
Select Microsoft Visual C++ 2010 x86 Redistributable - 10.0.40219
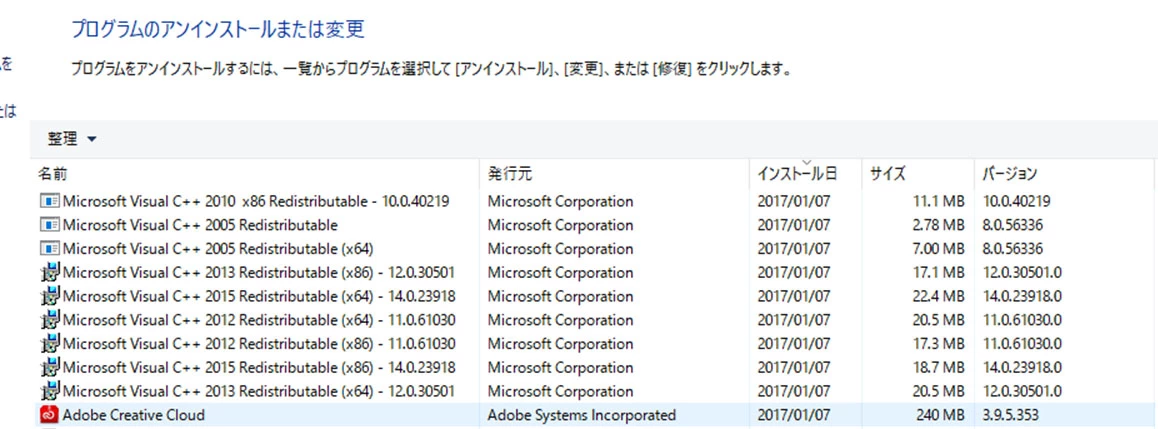[x=256, y=201]
